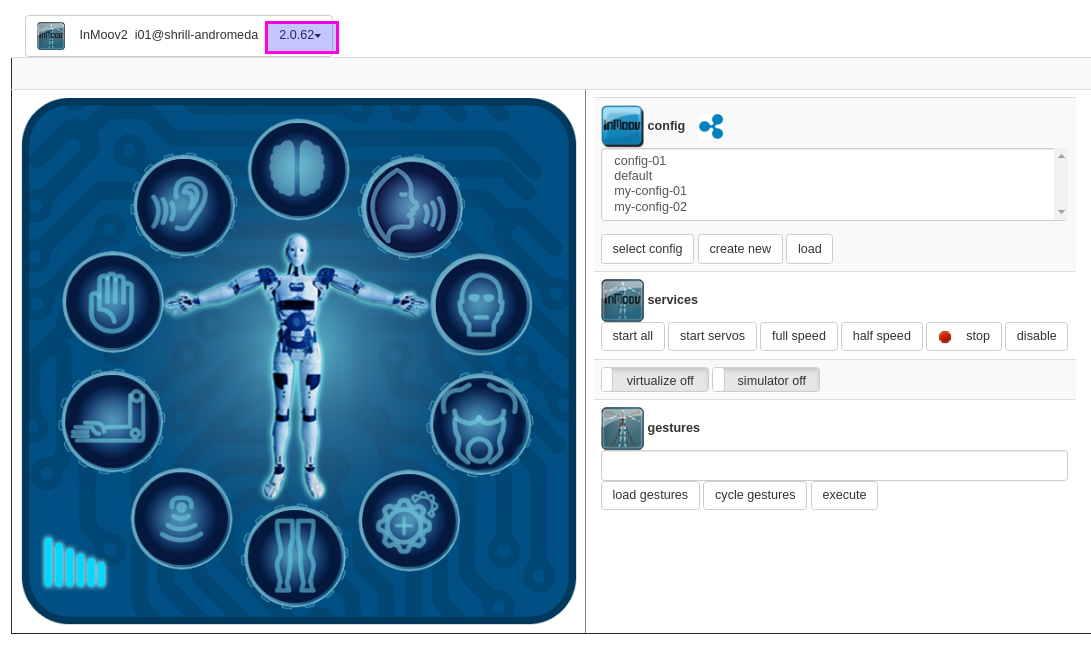Click the select config button

[x=647, y=249]
